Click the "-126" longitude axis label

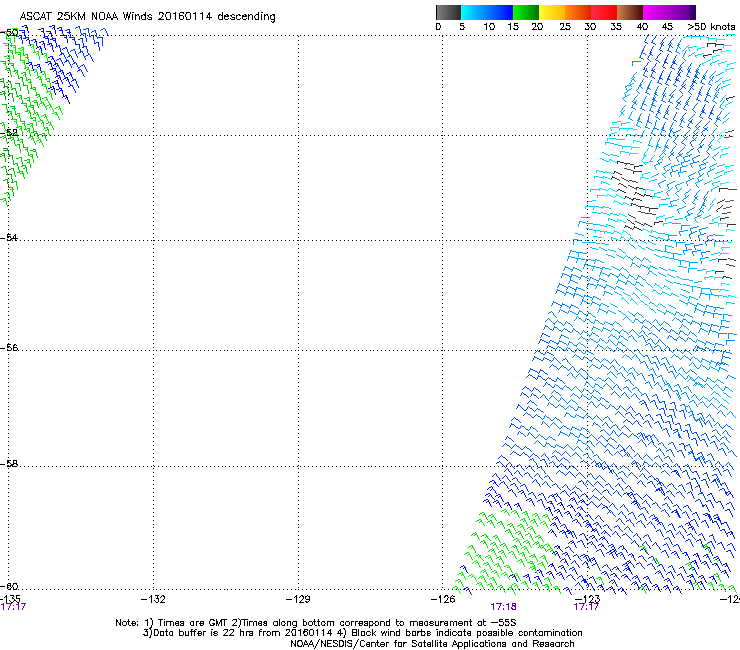pos(443,599)
